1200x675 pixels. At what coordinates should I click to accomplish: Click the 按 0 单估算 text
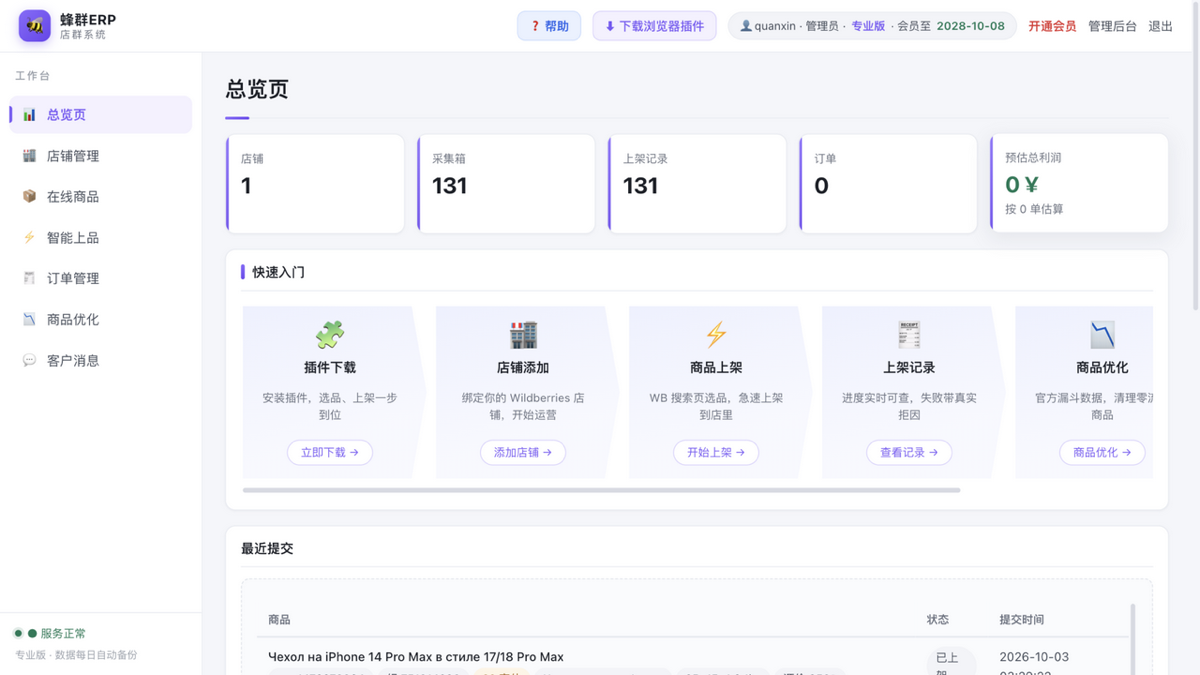click(x=1034, y=210)
